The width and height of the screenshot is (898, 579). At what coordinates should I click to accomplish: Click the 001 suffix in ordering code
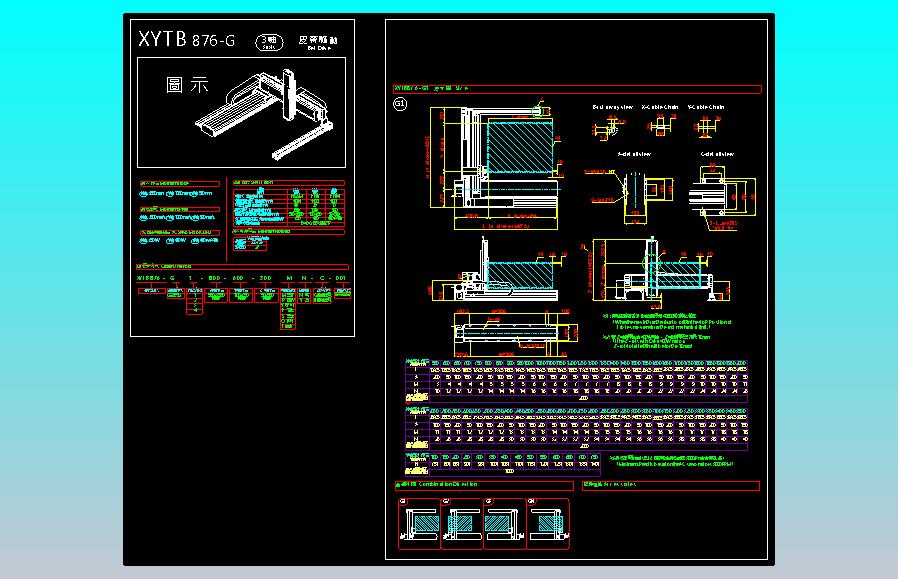[341, 278]
